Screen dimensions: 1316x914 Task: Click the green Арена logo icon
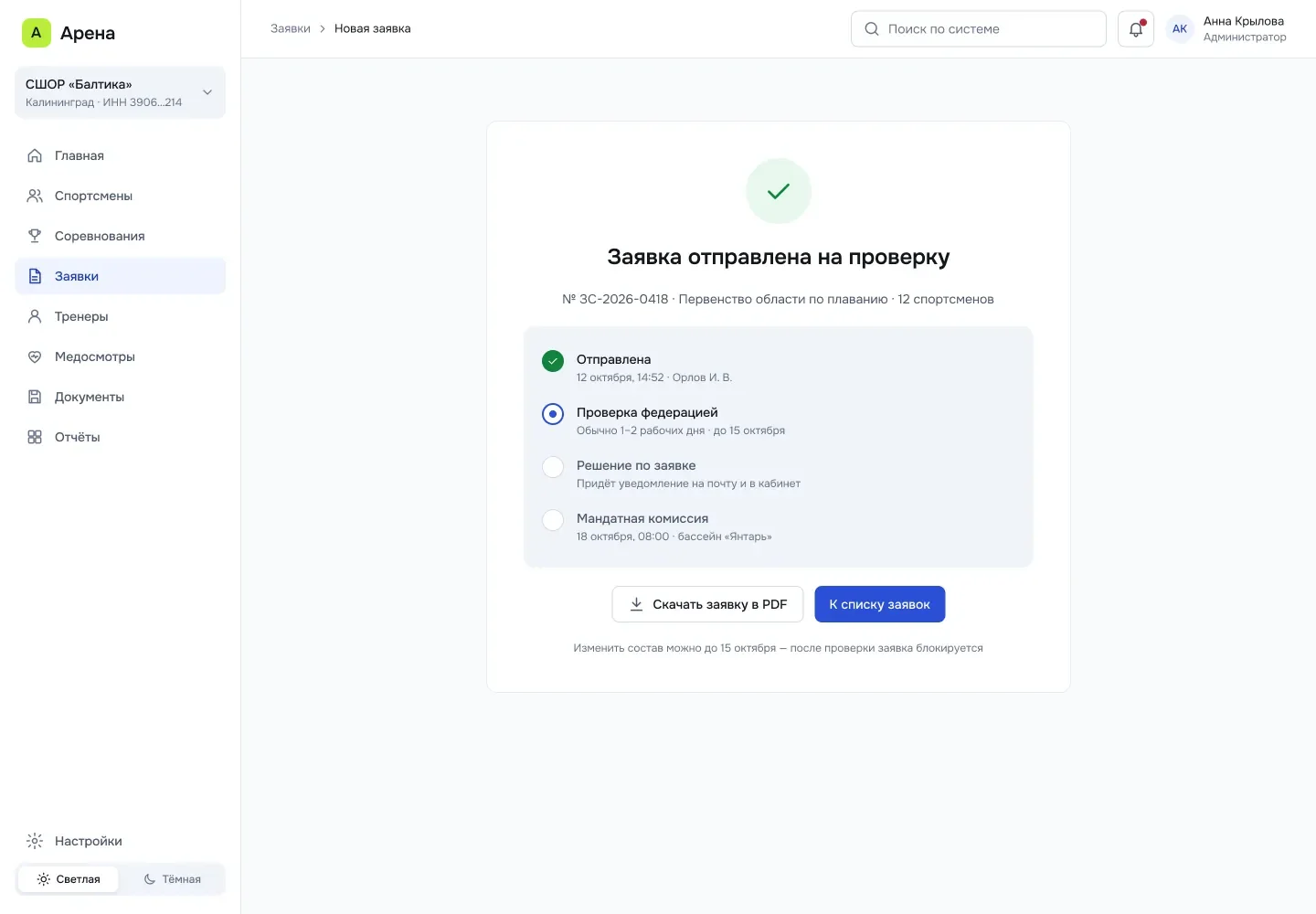point(37,33)
